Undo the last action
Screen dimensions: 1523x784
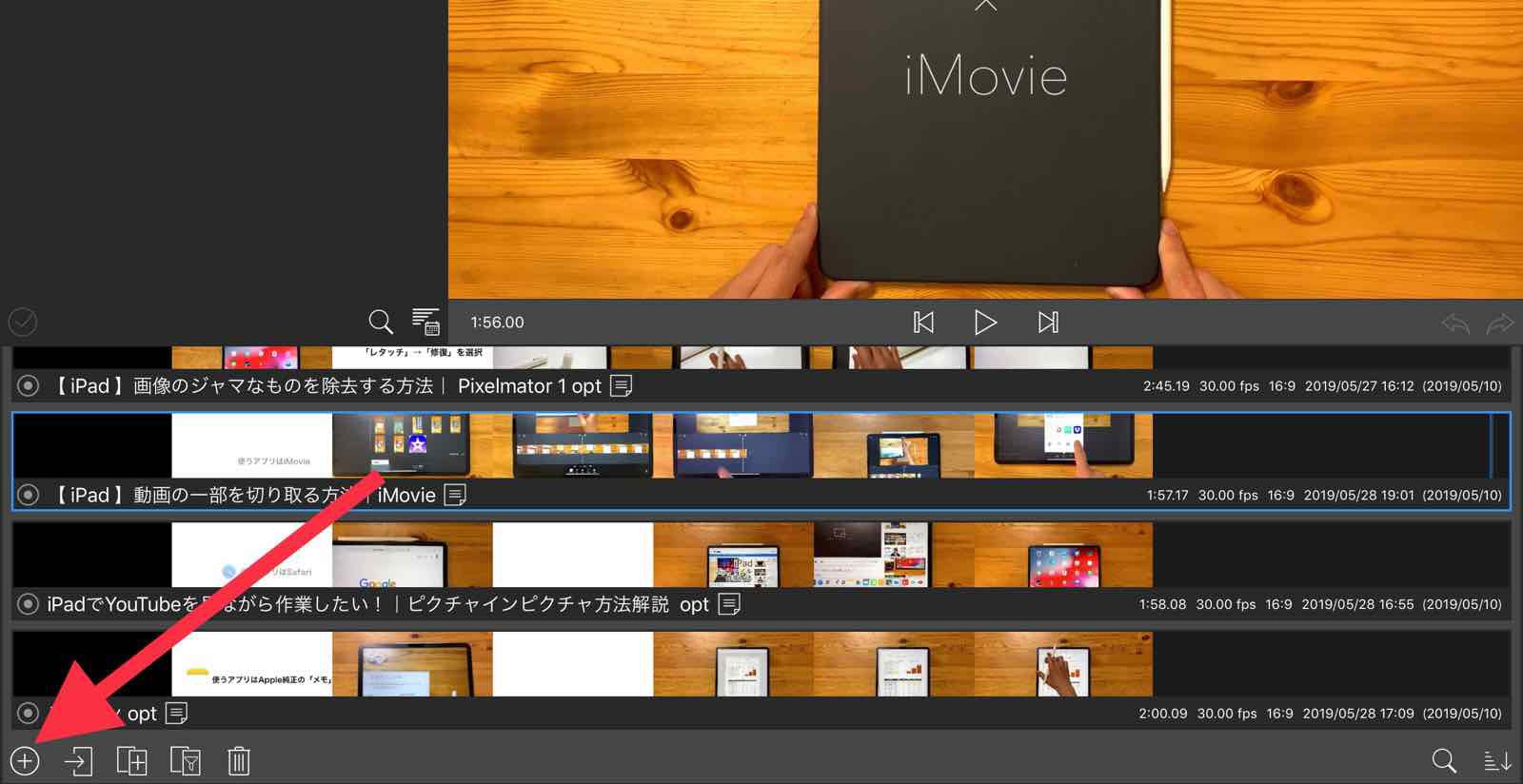pos(1455,323)
